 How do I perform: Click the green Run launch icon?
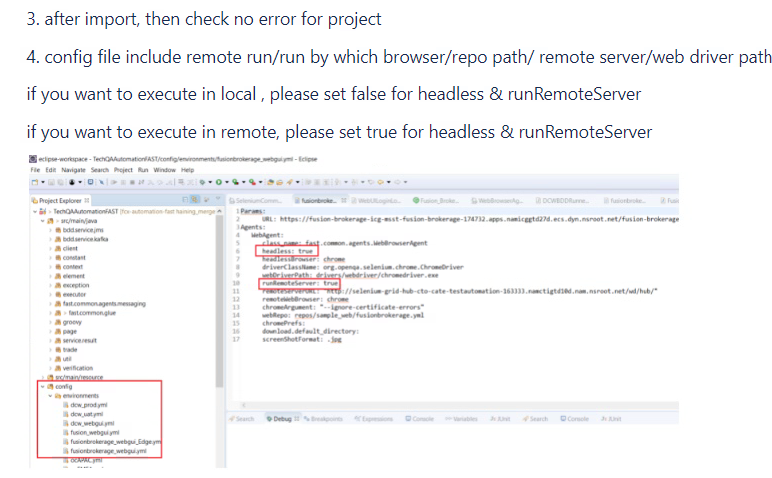coord(219,182)
